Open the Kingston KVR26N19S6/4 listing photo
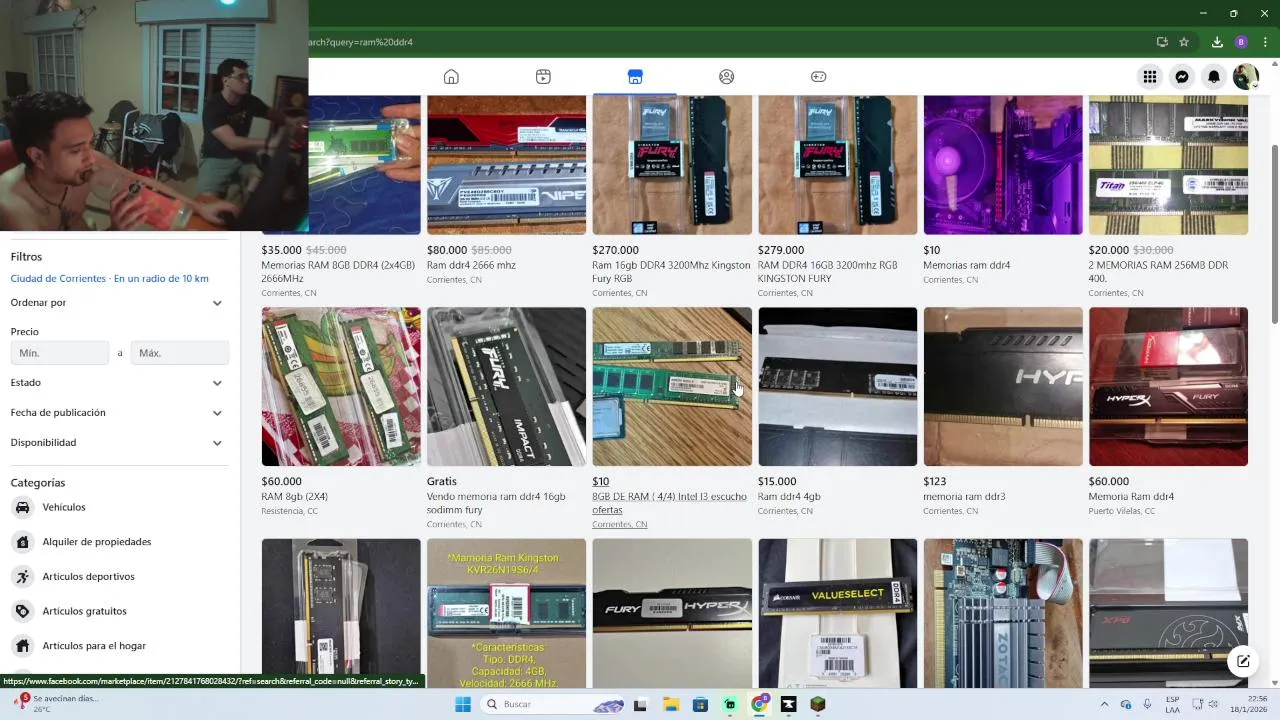Image resolution: width=1280 pixels, height=720 pixels. coord(506,613)
